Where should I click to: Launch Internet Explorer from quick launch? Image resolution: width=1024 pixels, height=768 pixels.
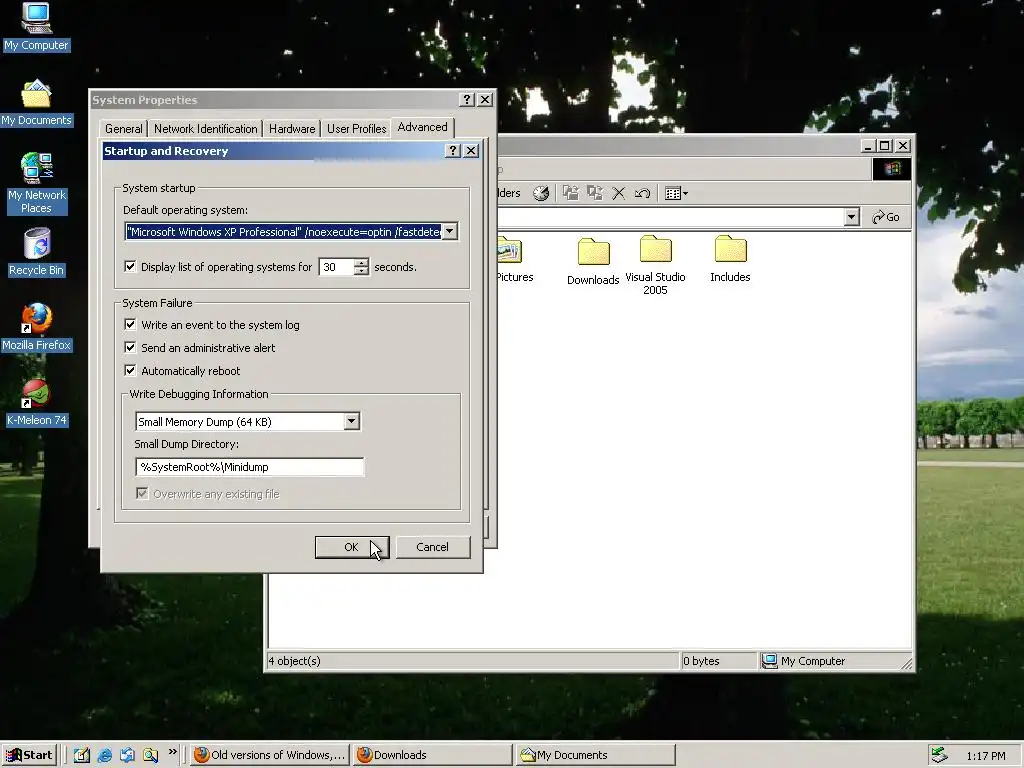(x=104, y=755)
